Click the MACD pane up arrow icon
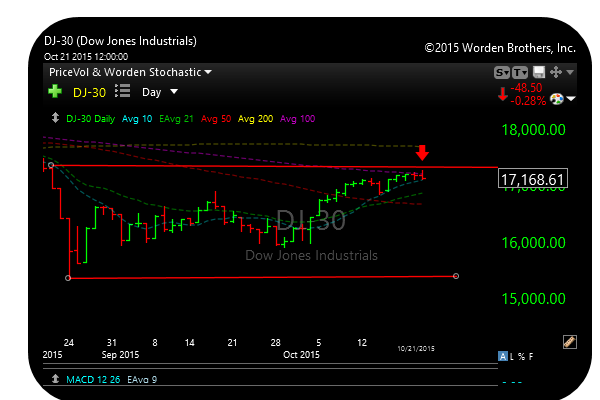 point(55,379)
